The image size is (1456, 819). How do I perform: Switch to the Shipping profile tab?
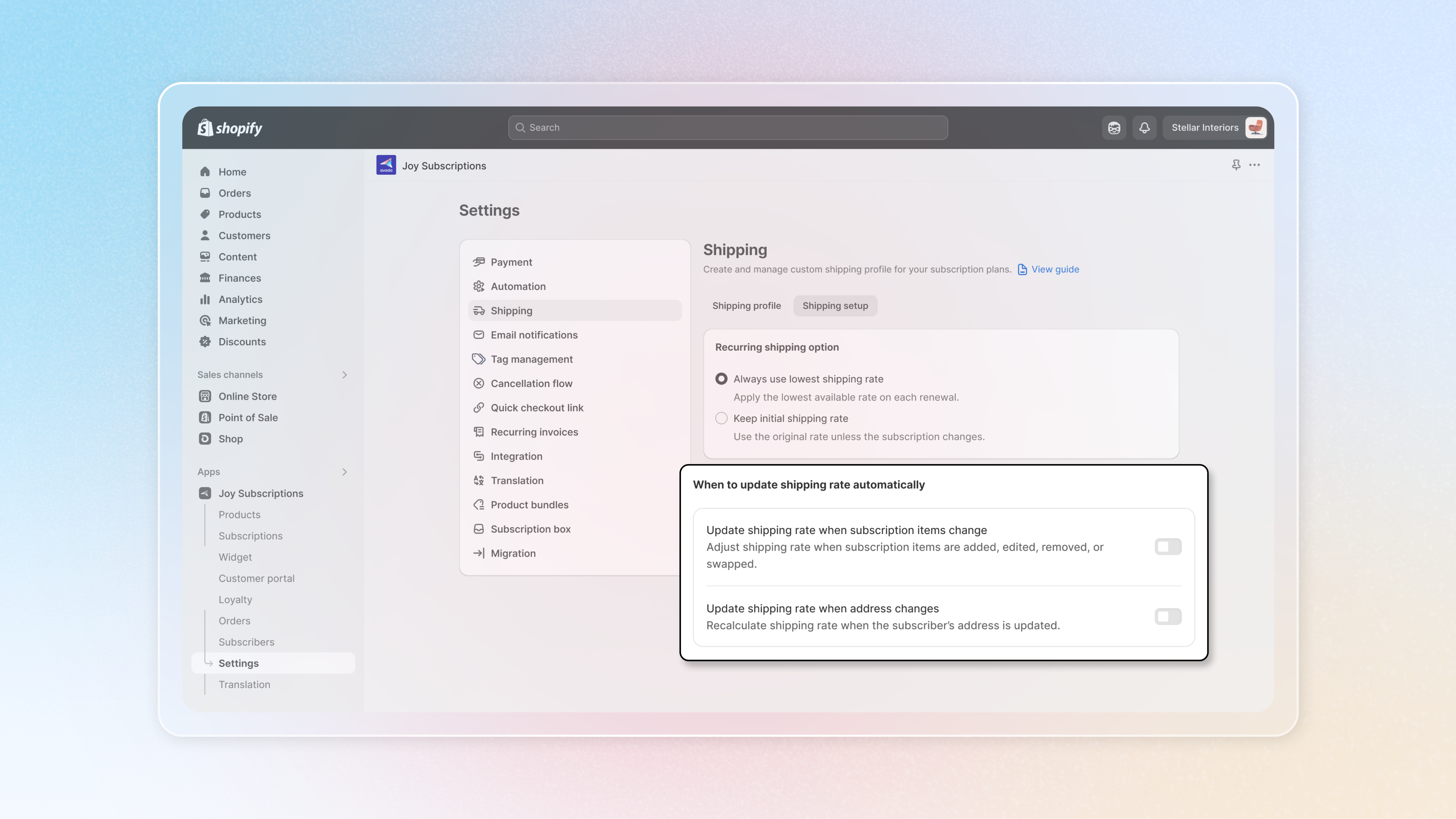tap(746, 306)
